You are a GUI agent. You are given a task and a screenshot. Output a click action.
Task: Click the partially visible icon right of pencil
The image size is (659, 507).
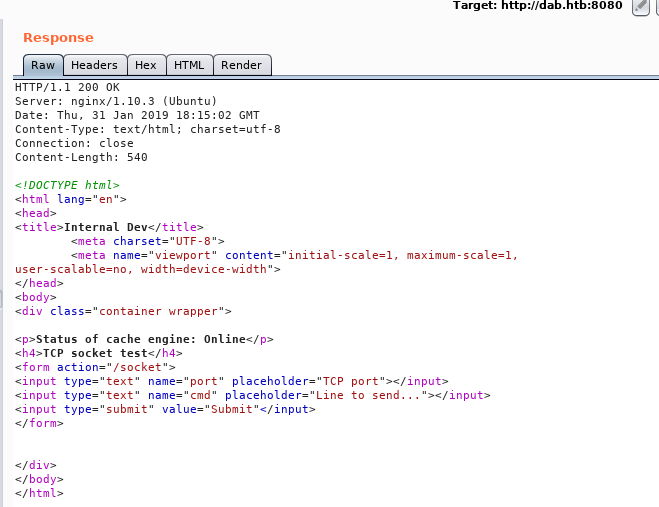pyautogui.click(x=655, y=6)
